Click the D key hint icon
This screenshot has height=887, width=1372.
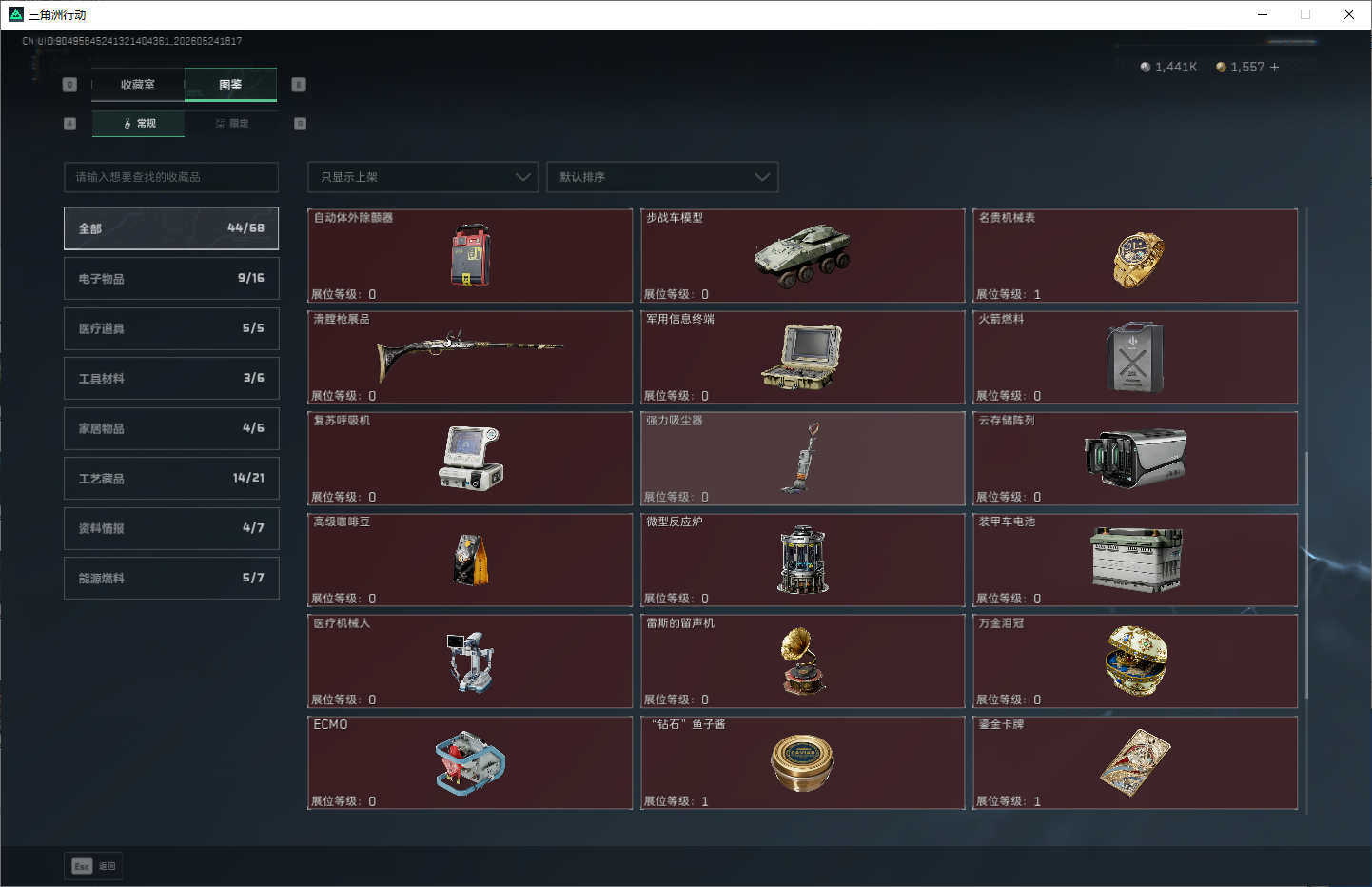(300, 124)
